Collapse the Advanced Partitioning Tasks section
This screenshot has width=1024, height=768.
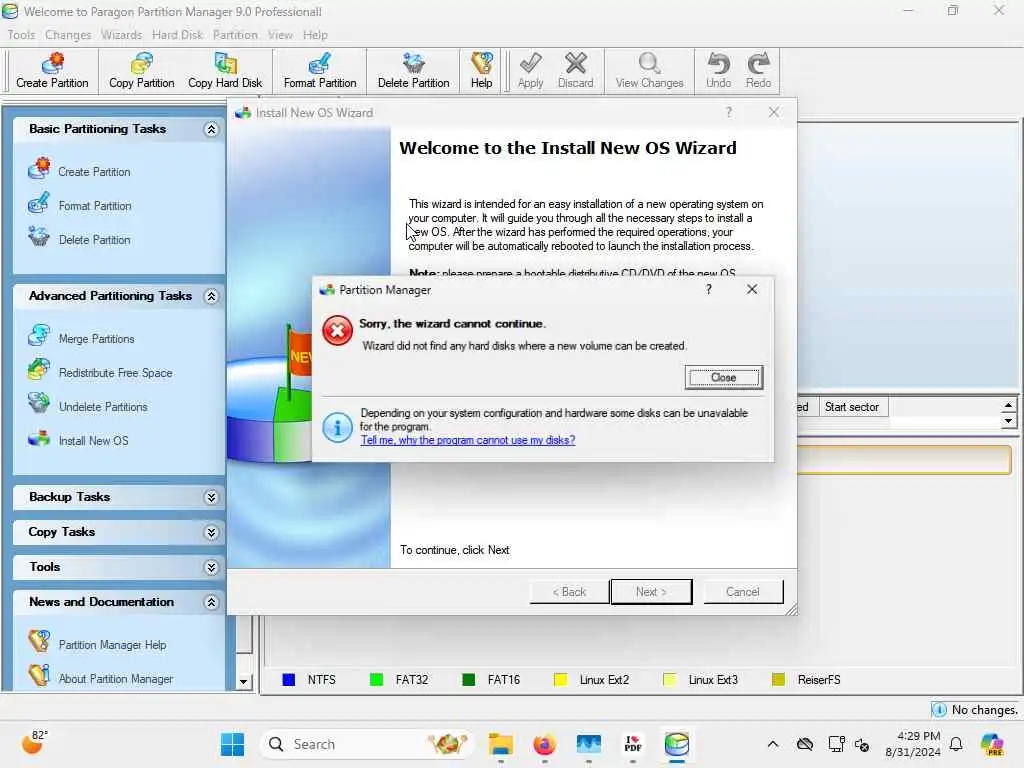211,296
